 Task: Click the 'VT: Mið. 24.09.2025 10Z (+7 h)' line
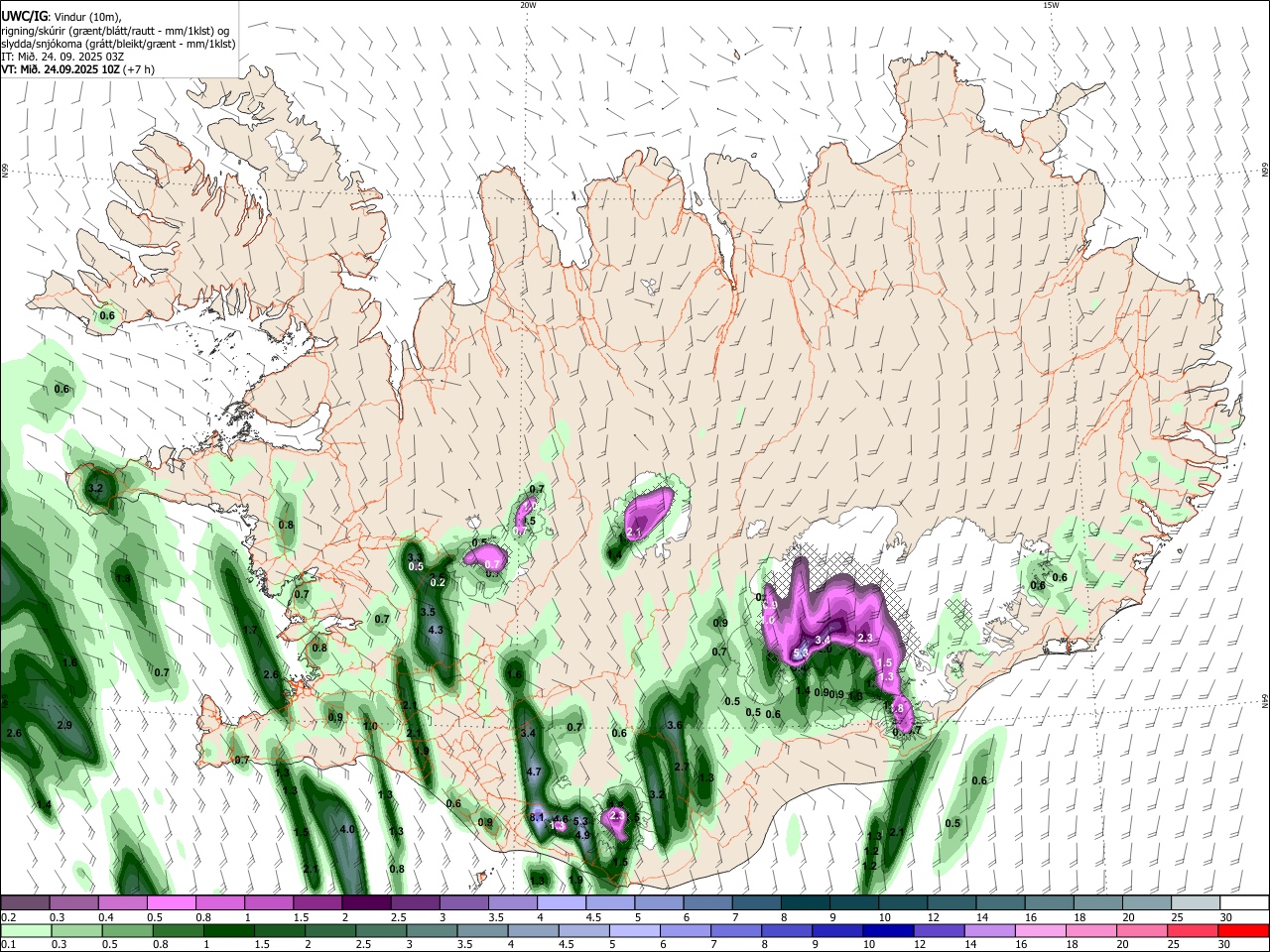coord(77,69)
